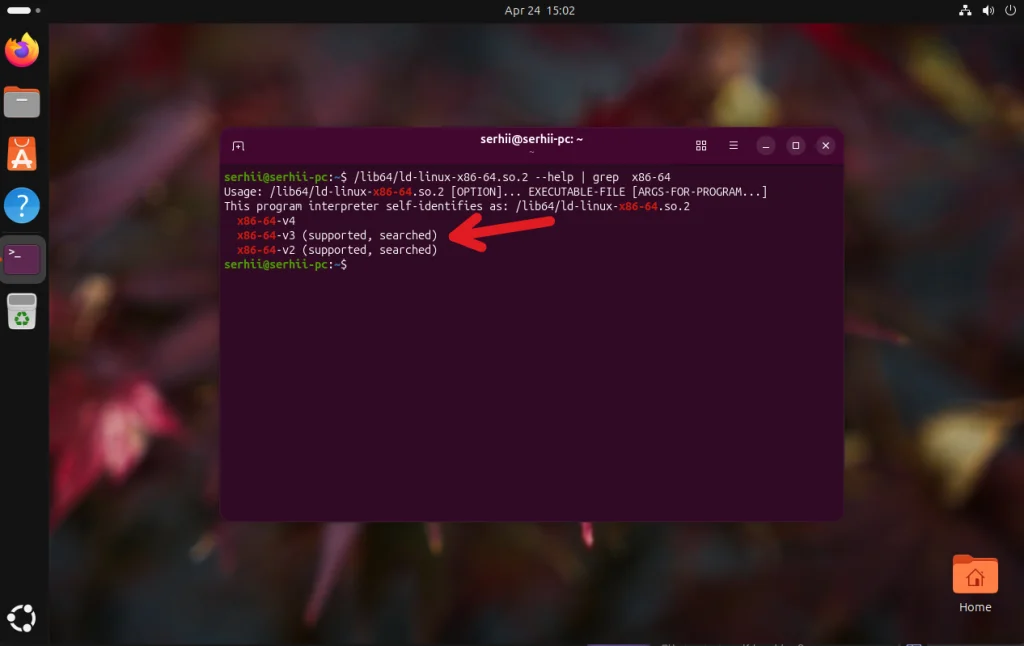Click the typed ld-linux --help grep command
Image resolution: width=1024 pixels, height=646 pixels.
coord(512,177)
